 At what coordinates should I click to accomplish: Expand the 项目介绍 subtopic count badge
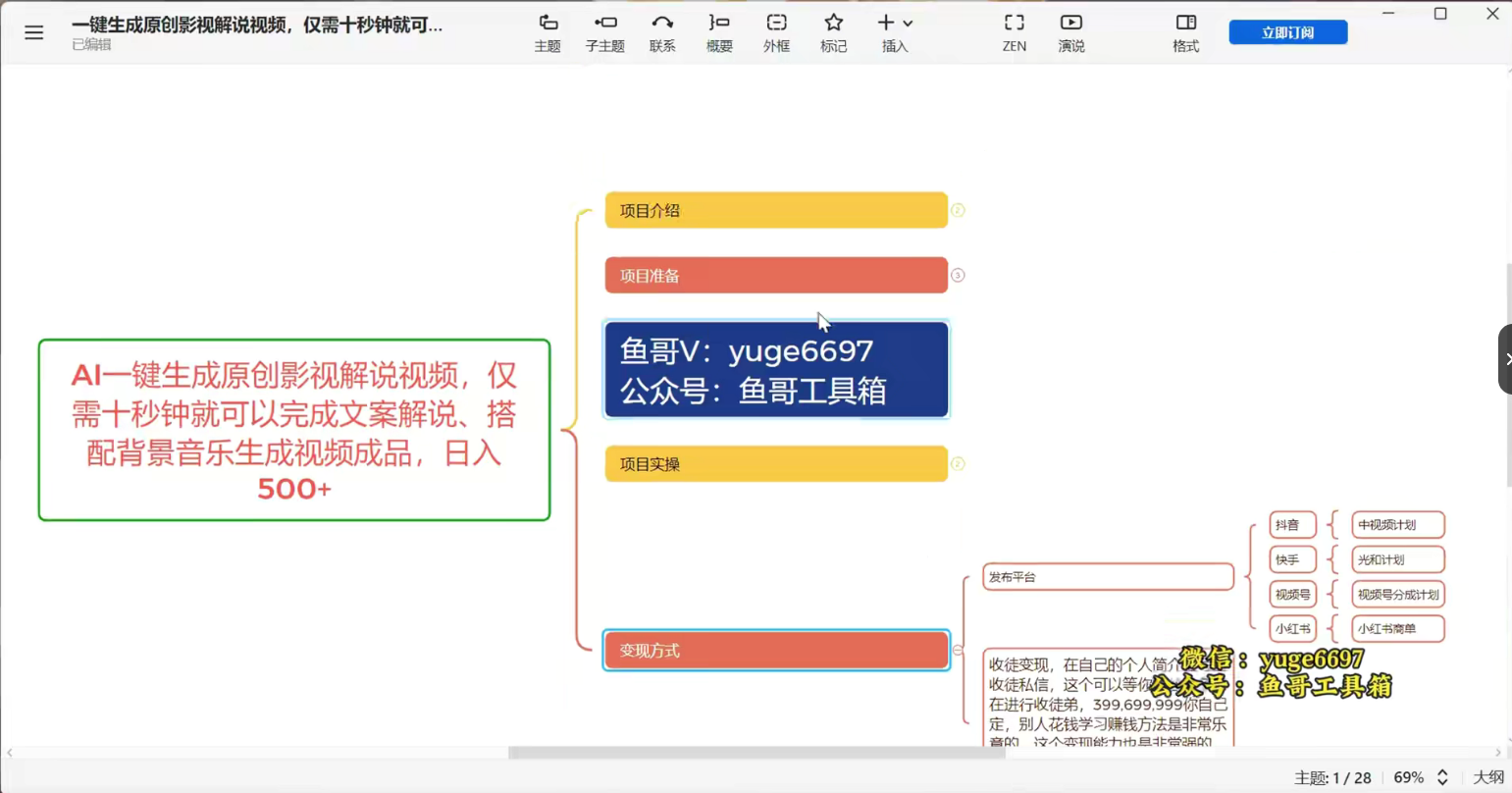click(958, 210)
